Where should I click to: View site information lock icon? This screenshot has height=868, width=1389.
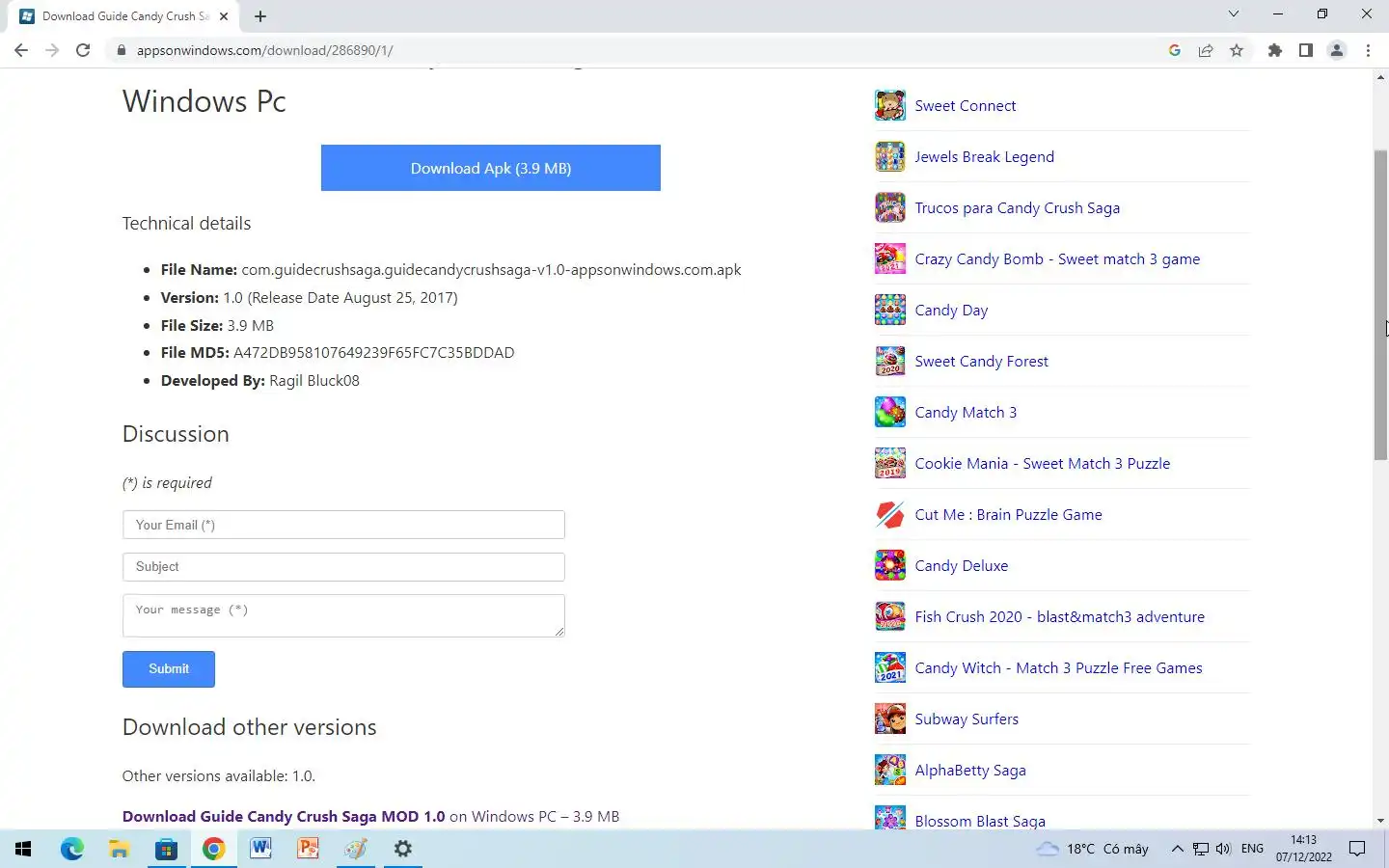[x=121, y=50]
